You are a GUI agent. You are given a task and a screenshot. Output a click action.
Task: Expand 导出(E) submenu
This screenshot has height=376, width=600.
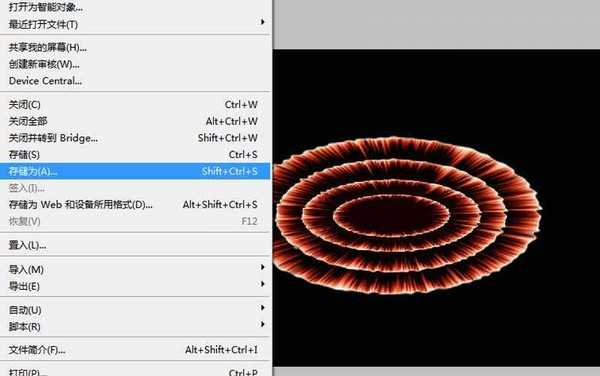click(x=135, y=286)
